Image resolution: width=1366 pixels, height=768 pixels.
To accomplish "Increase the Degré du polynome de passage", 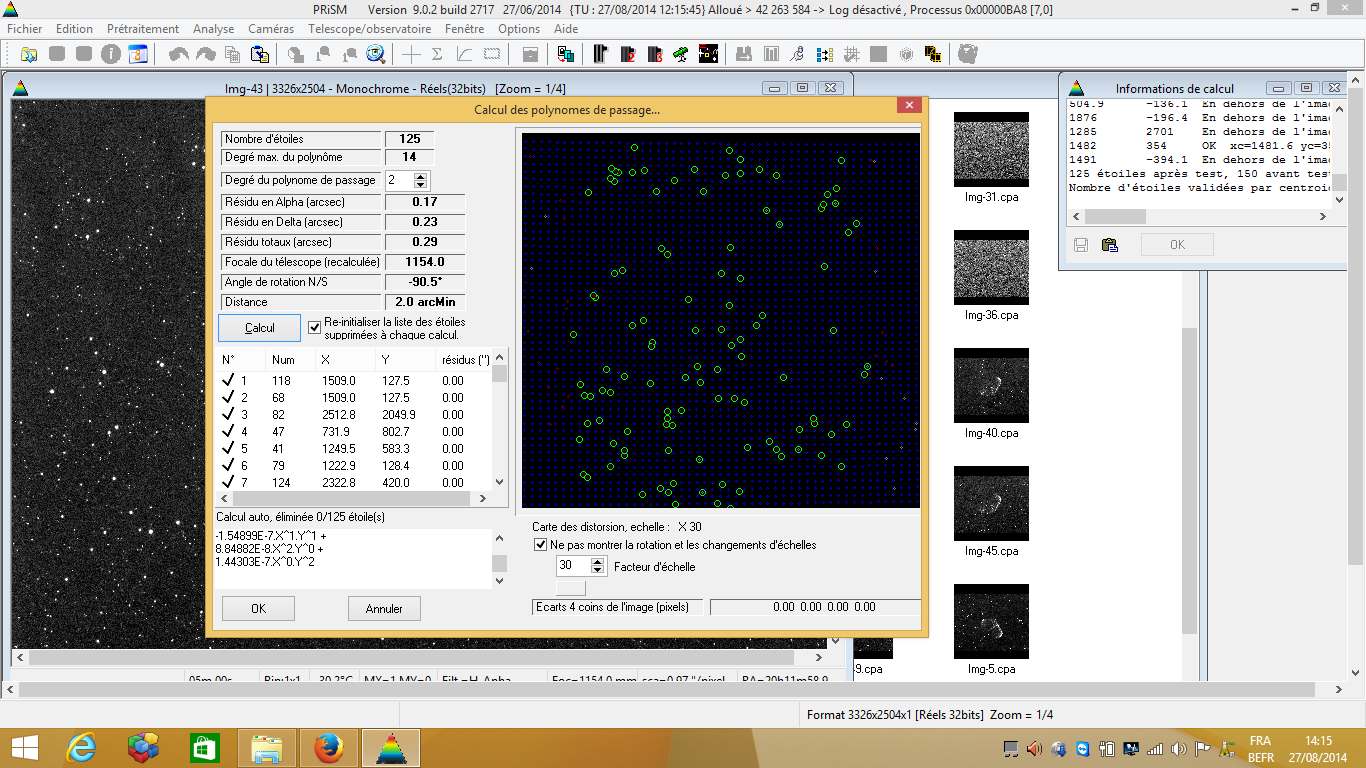I will [x=421, y=176].
